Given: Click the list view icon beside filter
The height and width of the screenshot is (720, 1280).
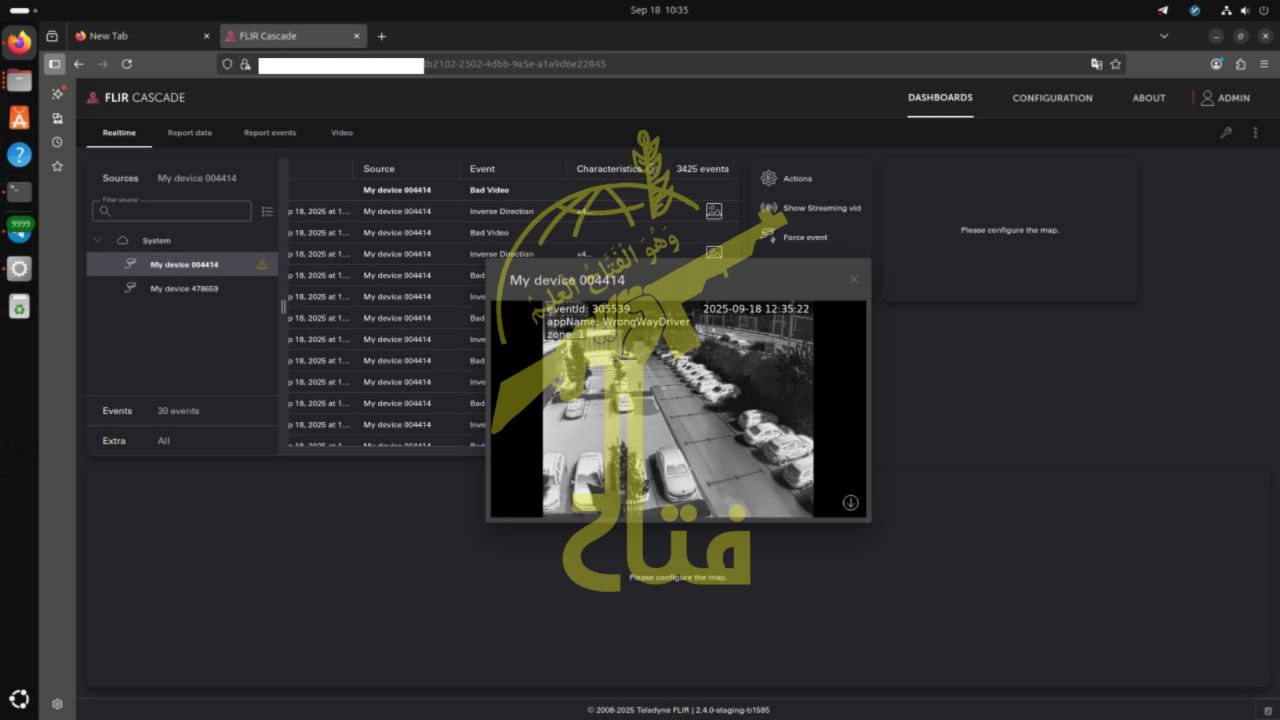Looking at the screenshot, I should [267, 212].
